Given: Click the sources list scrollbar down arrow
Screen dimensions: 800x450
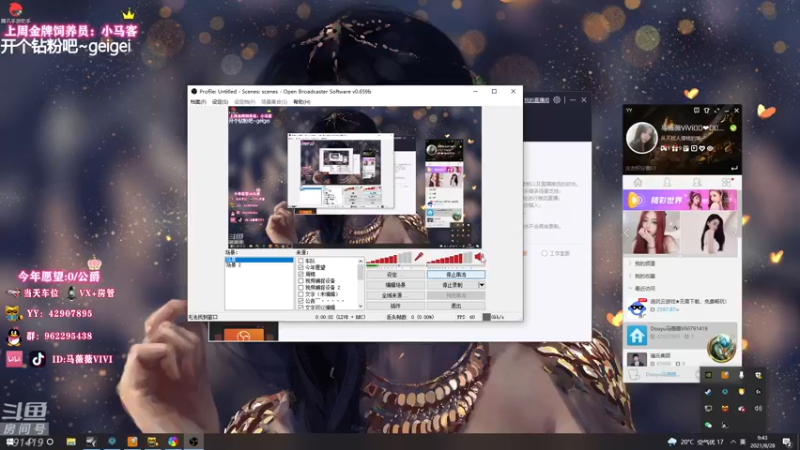Looking at the screenshot, I should pos(361,306).
